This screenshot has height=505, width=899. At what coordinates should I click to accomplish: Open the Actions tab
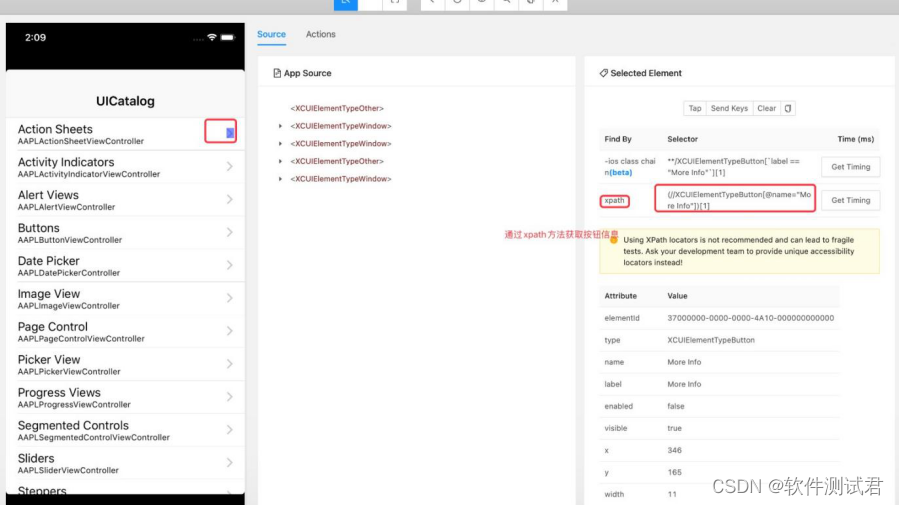pos(320,34)
